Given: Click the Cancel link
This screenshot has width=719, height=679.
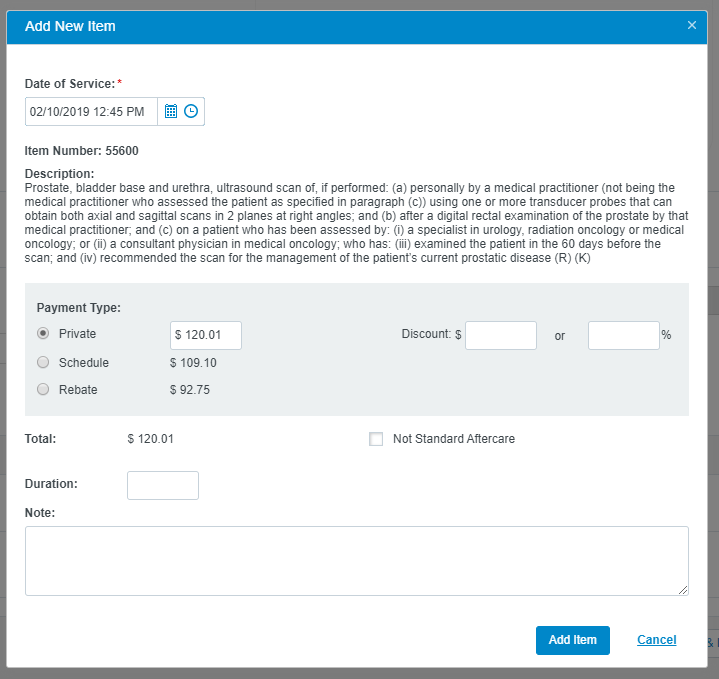Looking at the screenshot, I should point(657,640).
